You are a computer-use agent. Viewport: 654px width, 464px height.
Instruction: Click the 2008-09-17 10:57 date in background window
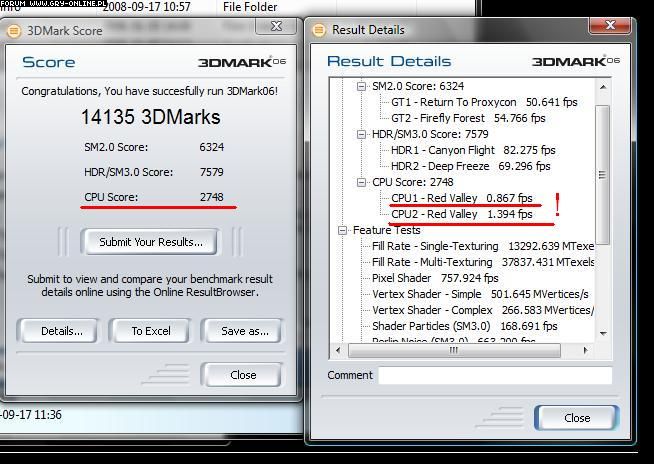tap(146, 7)
